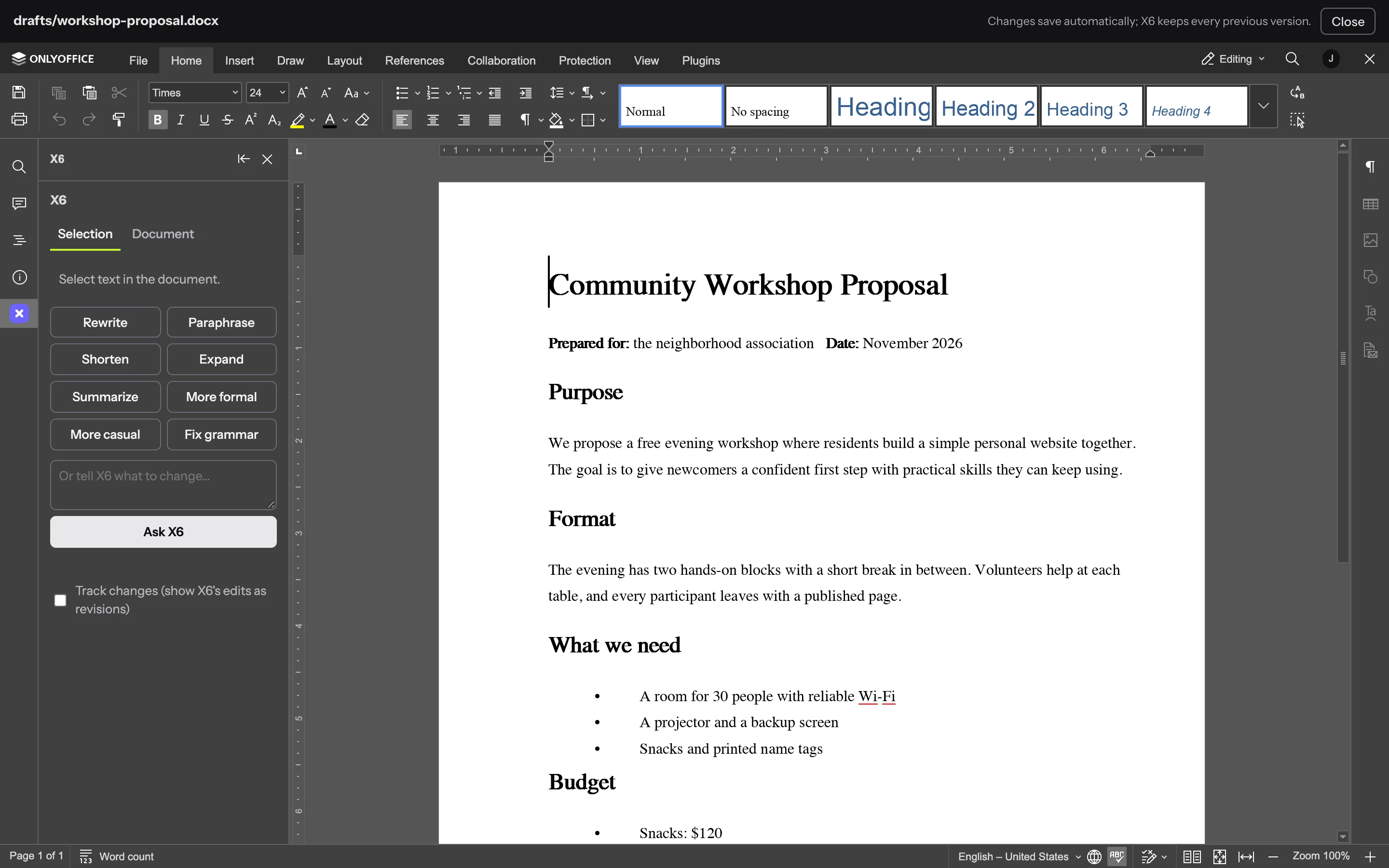Open the File menu tab
This screenshot has width=1389, height=868.
138,60
